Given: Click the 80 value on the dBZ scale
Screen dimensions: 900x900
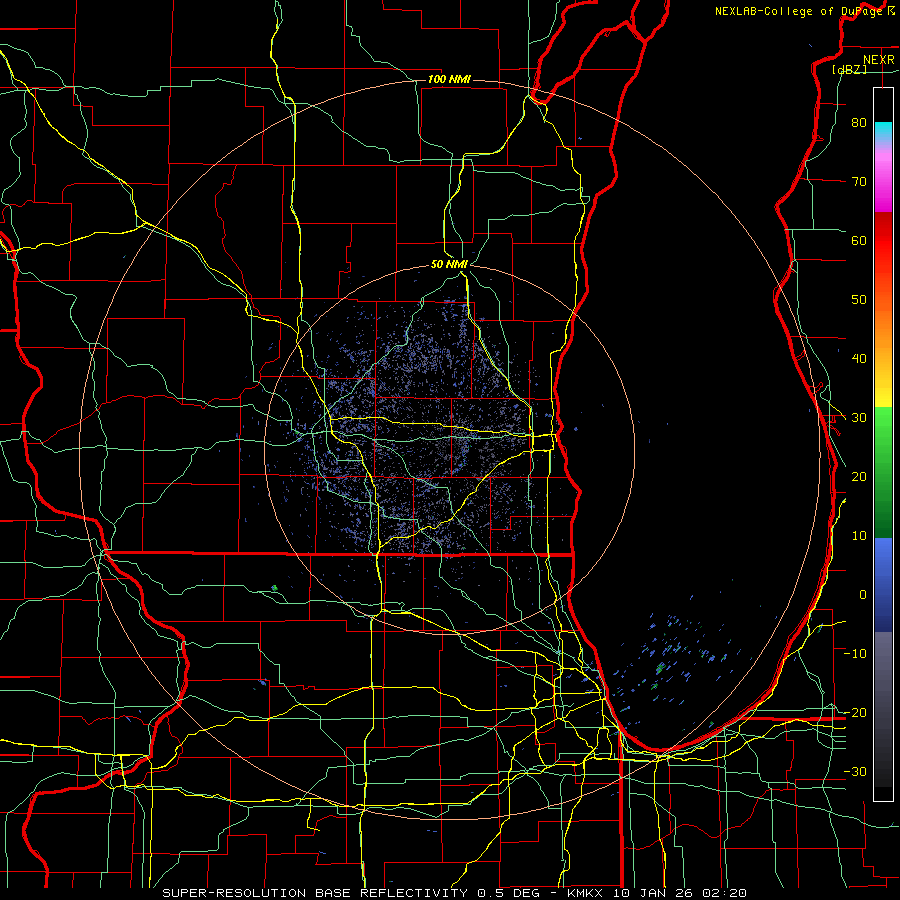Looking at the screenshot, I should click(859, 123).
